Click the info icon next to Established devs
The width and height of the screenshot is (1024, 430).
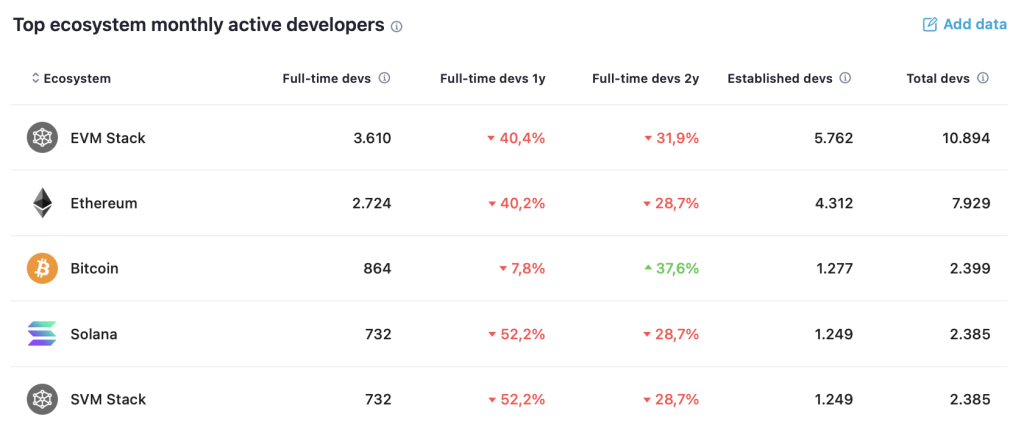click(845, 78)
